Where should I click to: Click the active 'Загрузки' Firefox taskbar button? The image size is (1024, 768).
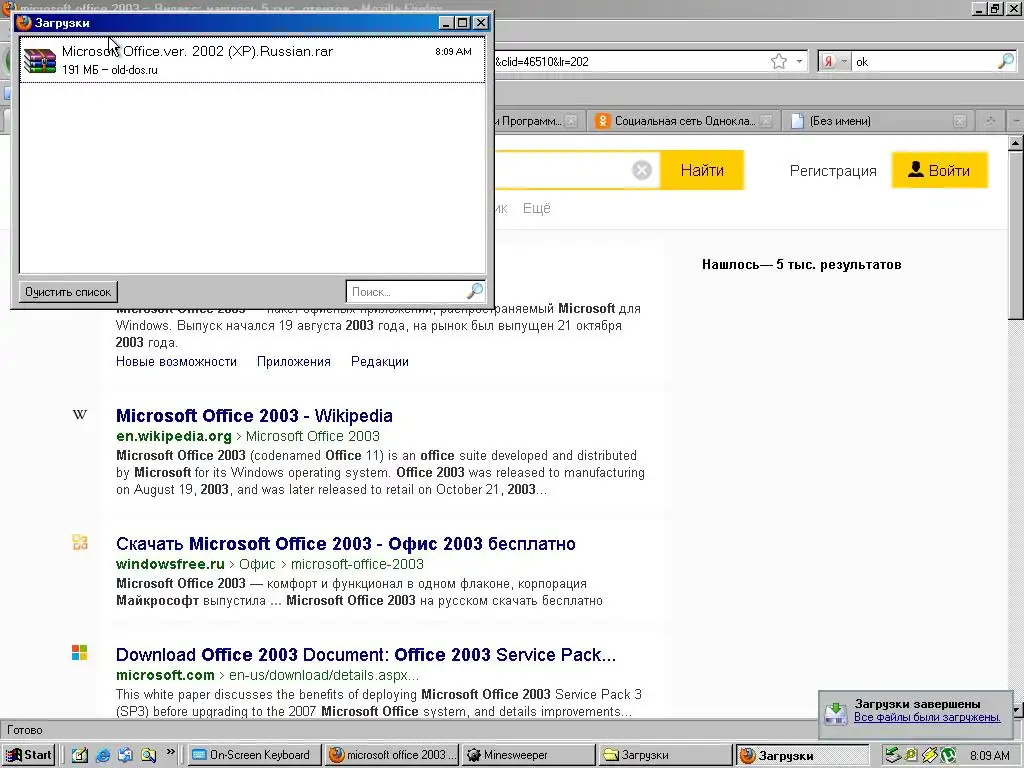[x=803, y=755]
